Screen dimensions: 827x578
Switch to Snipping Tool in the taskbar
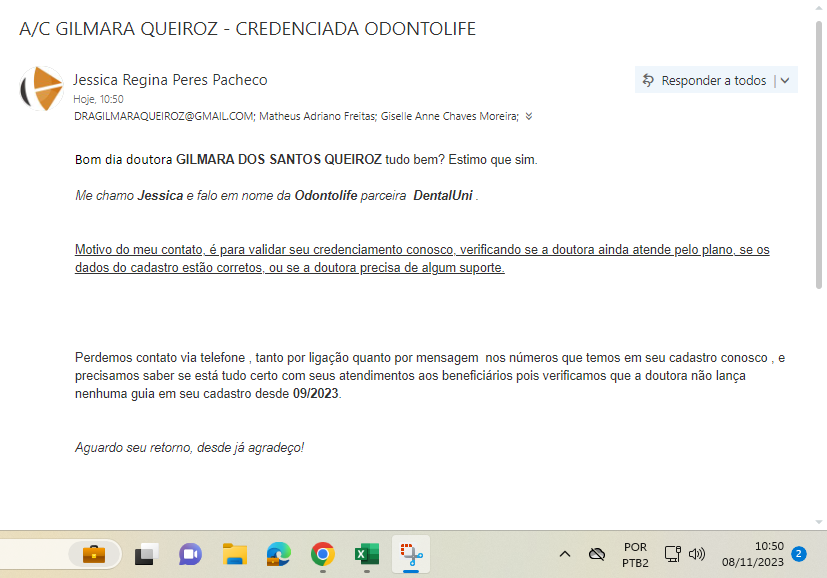tap(411, 554)
